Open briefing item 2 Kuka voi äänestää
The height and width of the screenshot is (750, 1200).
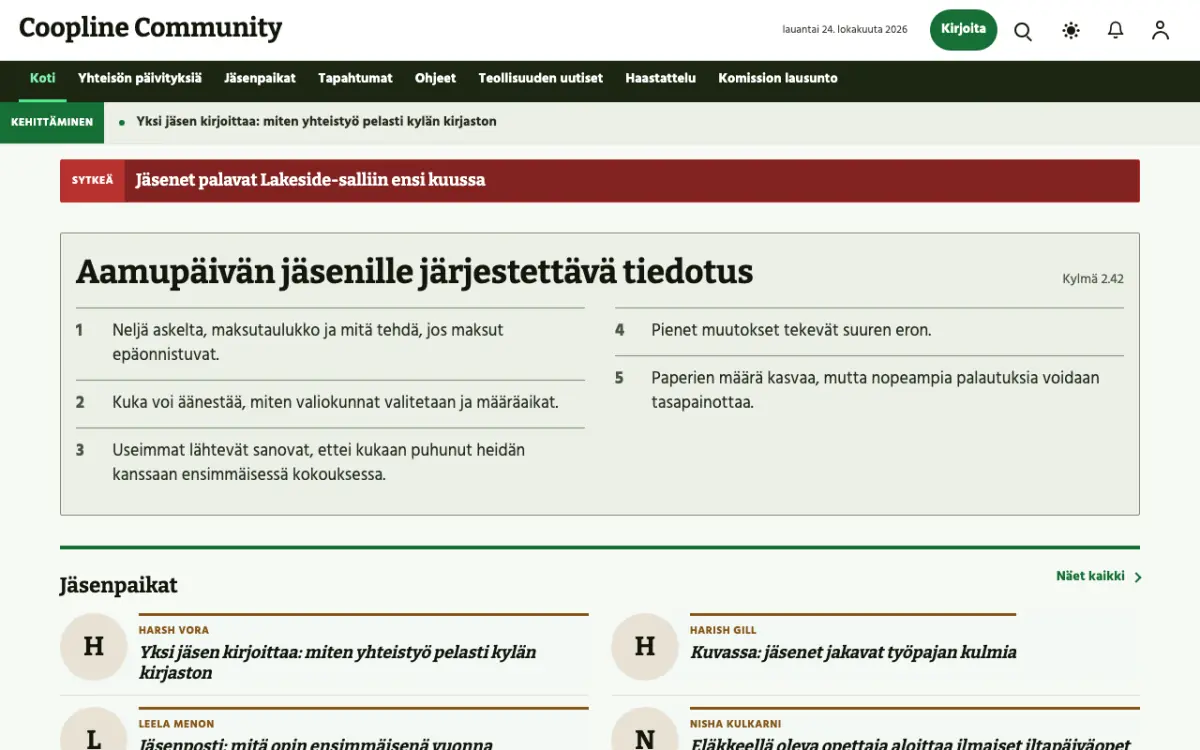click(330, 403)
